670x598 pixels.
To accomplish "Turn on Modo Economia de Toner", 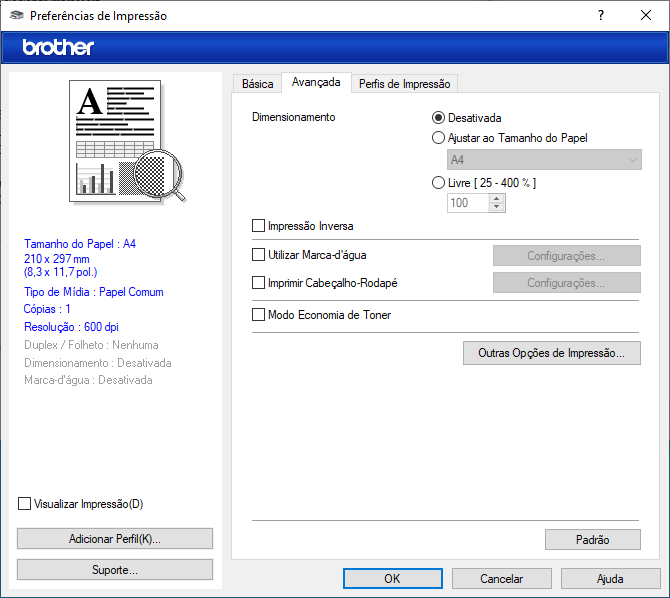I will (x=259, y=315).
